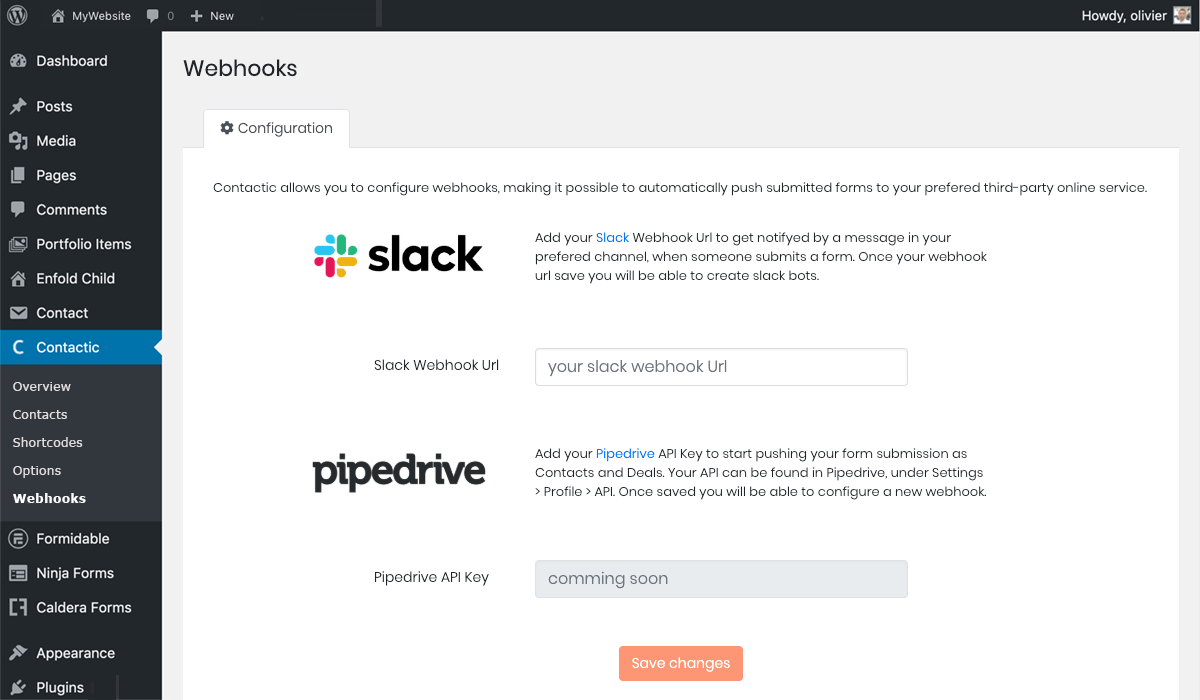This screenshot has width=1200, height=700.
Task: Select the Configuration tab
Action: pos(276,129)
